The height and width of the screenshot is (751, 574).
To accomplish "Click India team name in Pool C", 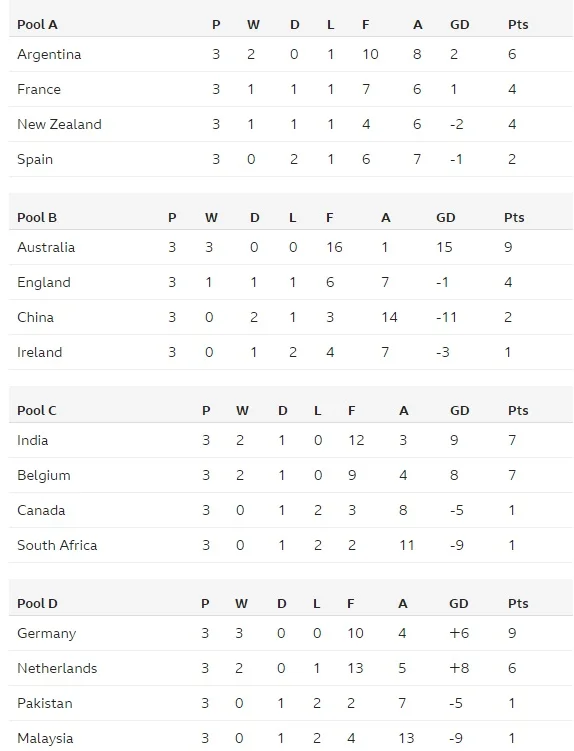I will pos(33,440).
